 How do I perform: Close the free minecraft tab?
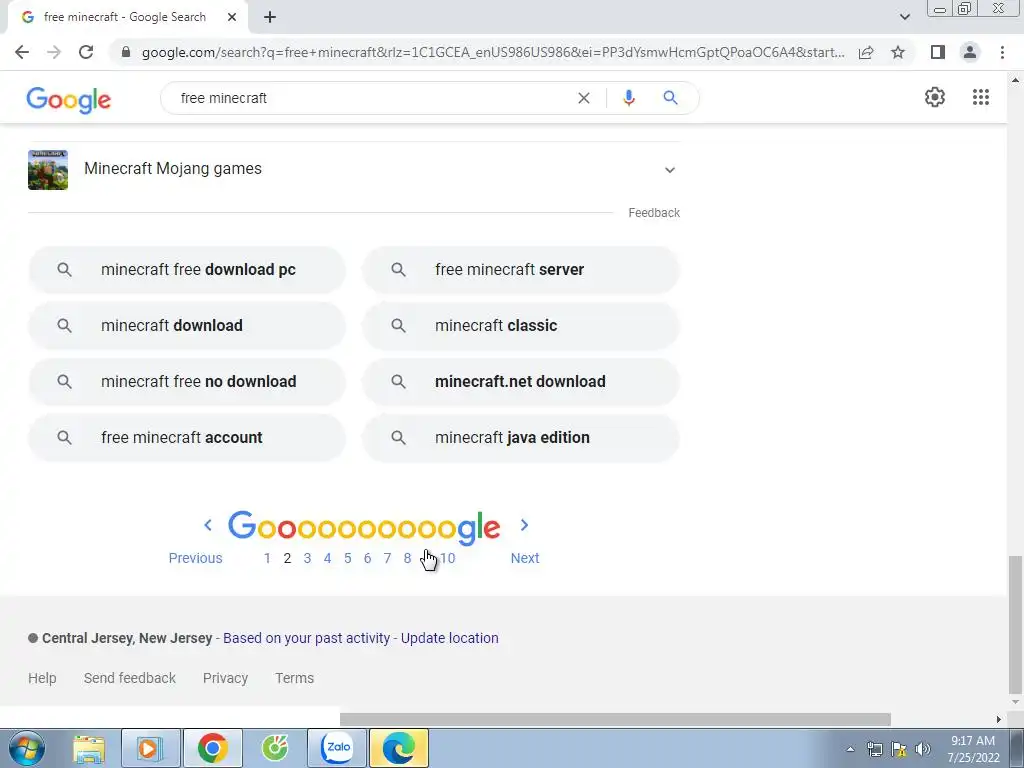tap(232, 17)
